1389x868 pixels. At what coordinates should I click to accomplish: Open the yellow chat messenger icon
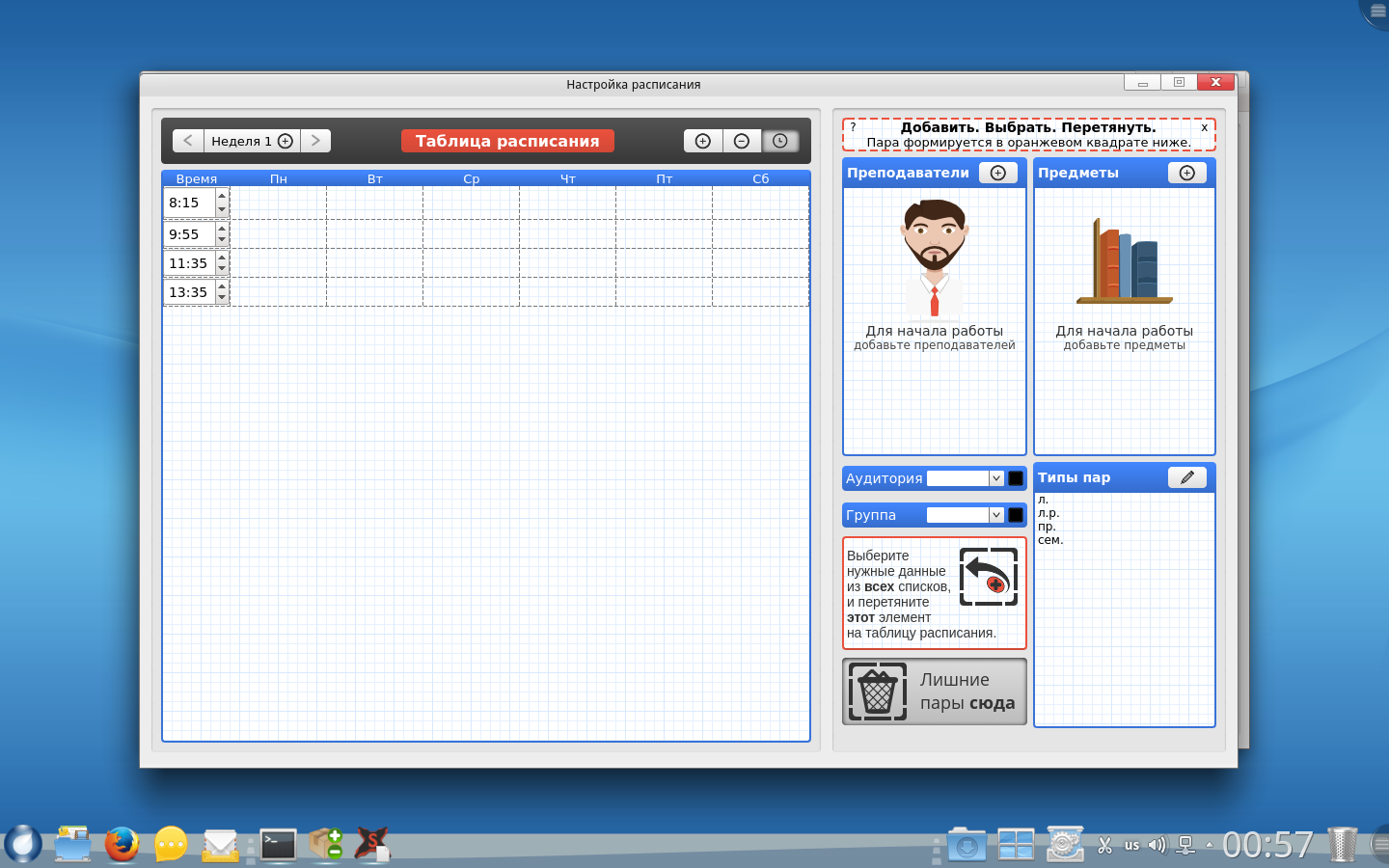pos(171,844)
